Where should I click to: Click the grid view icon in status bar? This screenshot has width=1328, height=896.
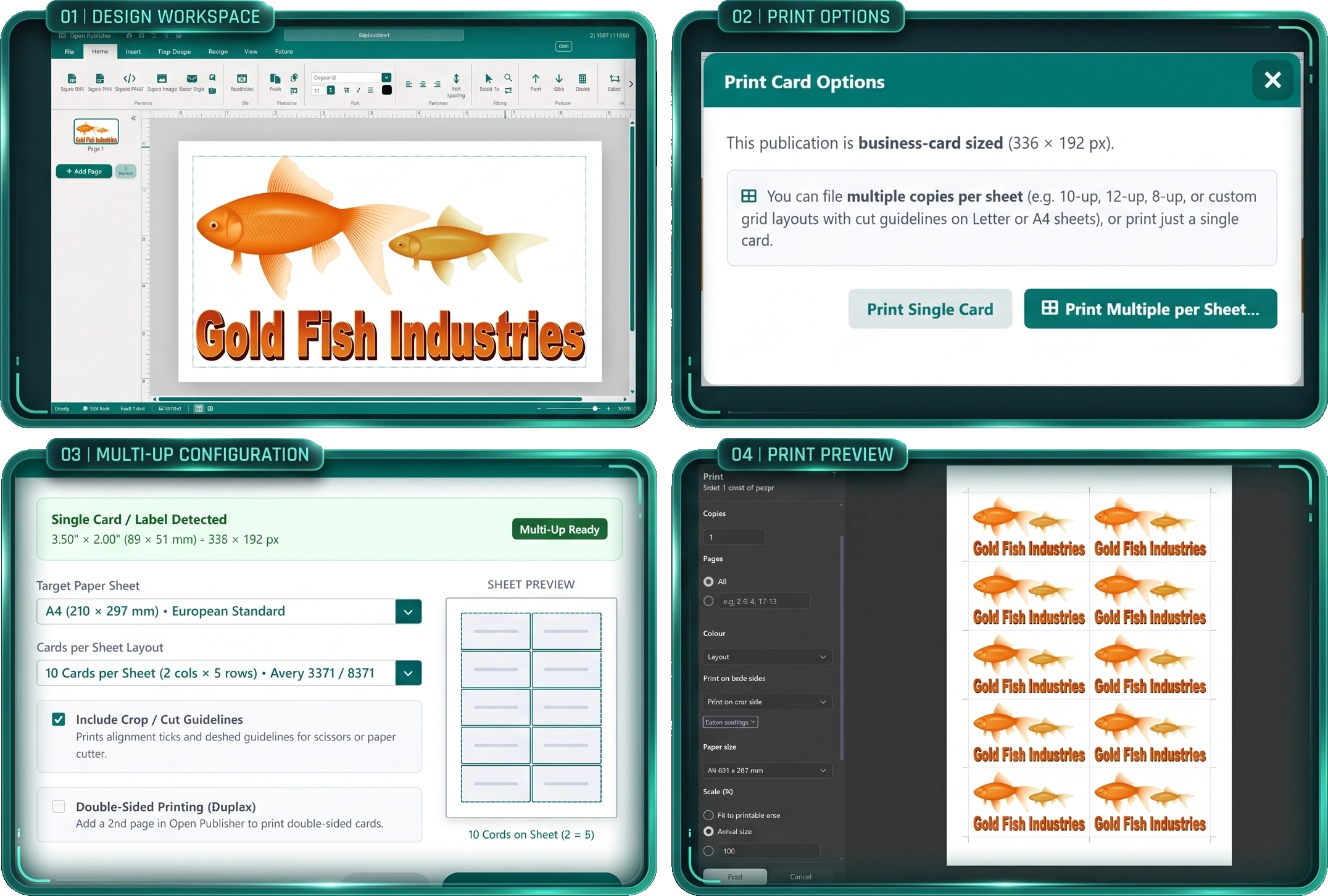point(199,409)
